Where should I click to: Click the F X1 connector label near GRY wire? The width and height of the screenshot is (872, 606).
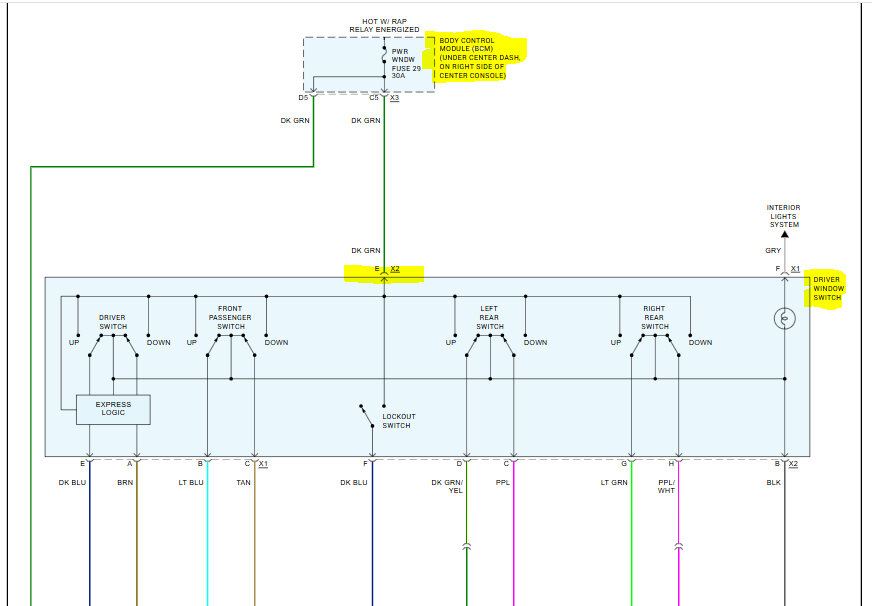[x=788, y=269]
